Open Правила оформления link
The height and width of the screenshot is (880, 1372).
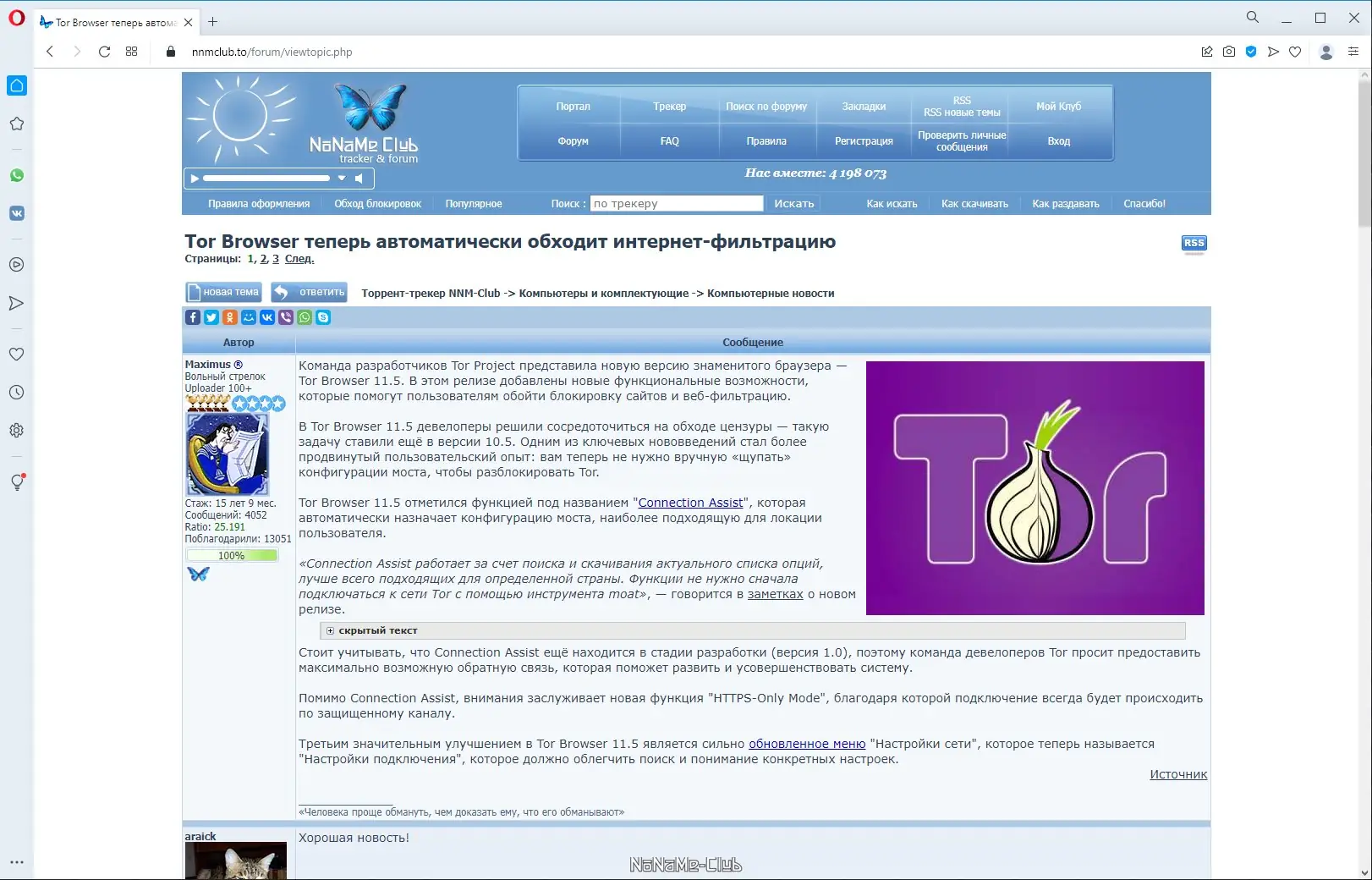(259, 204)
